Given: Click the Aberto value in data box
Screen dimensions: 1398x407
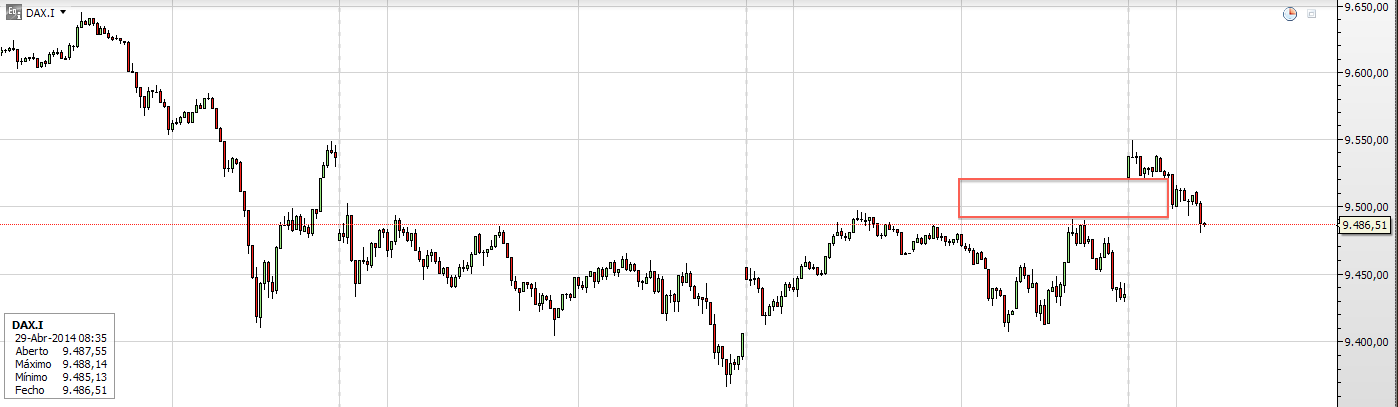Looking at the screenshot, I should [84, 352].
